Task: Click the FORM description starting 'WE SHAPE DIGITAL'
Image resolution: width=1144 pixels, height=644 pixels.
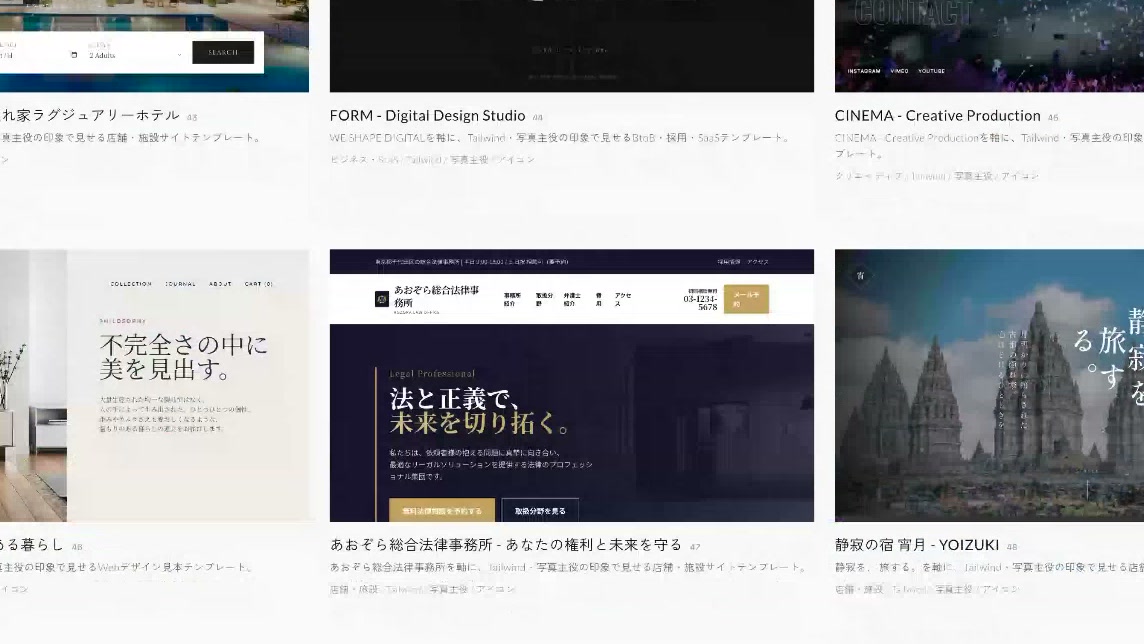Action: point(560,137)
